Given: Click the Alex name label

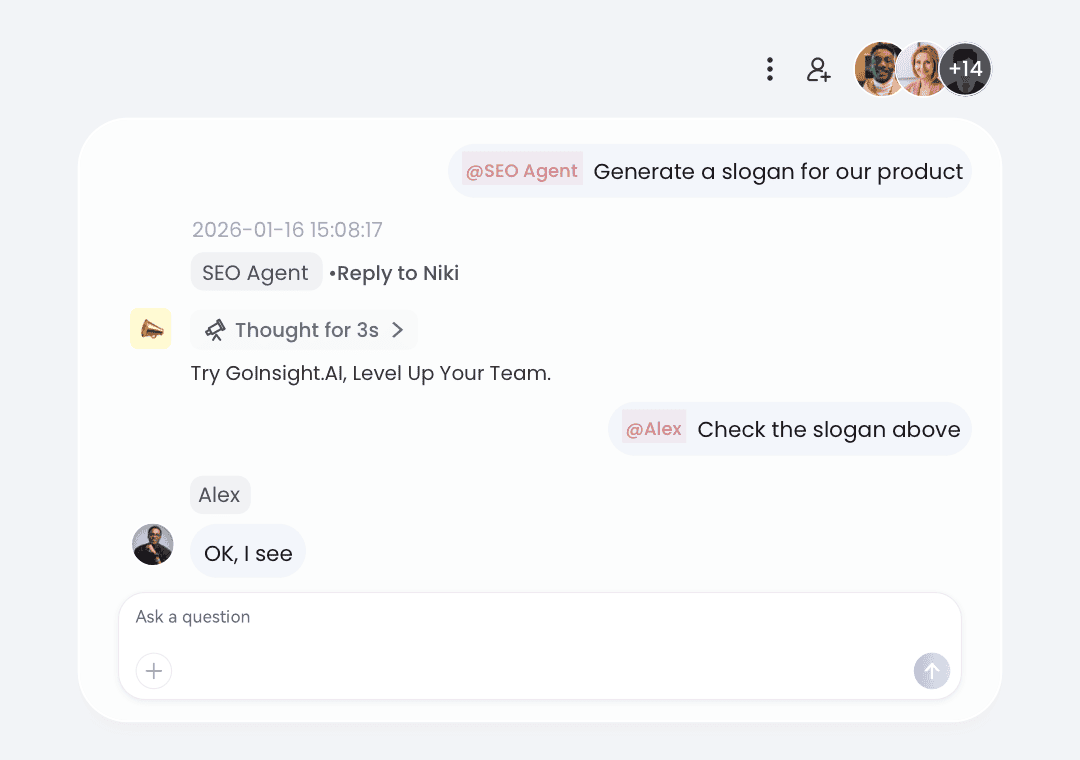Looking at the screenshot, I should tap(220, 495).
